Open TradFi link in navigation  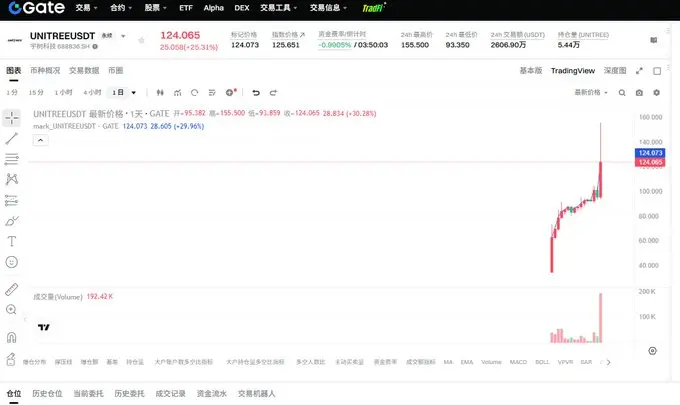[x=373, y=7]
